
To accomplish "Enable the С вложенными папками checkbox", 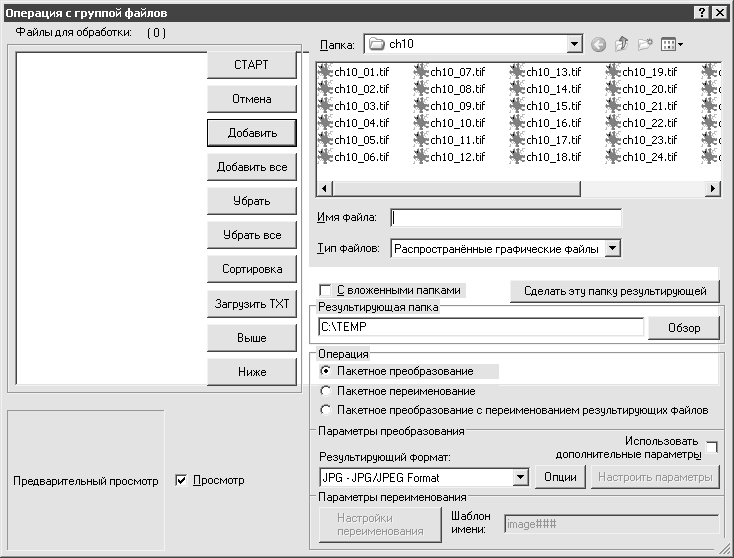I will pos(325,290).
